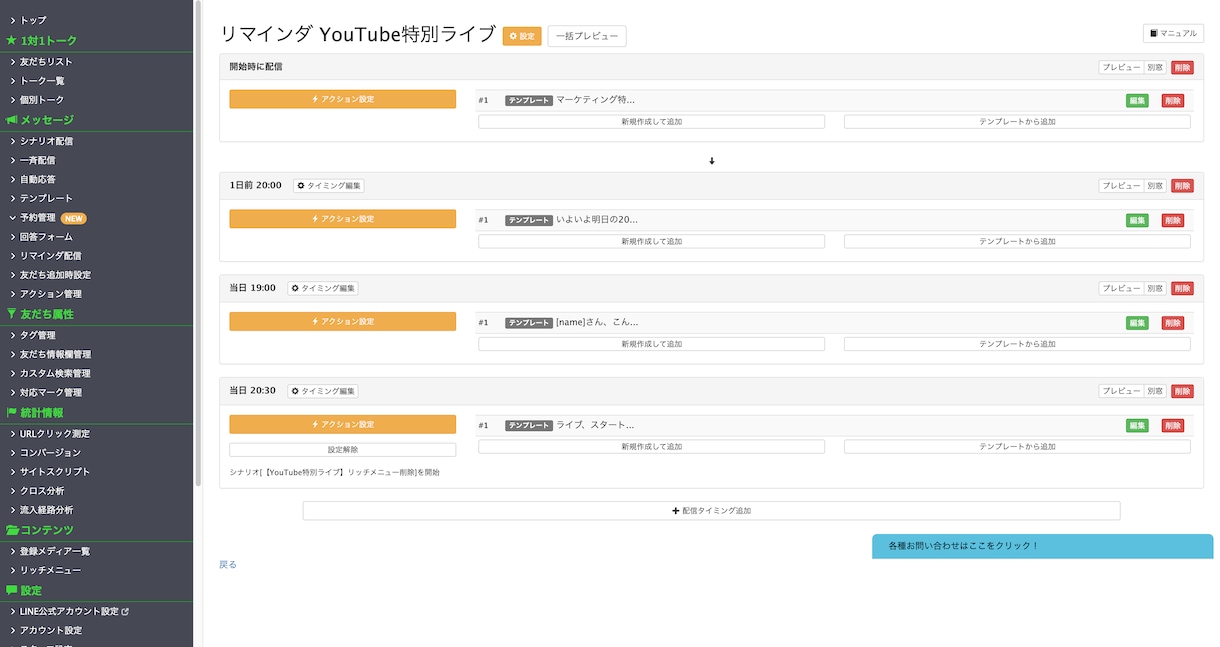This screenshot has height=647, width=1220.
Task: Open URLクリック測定 in the sidebar
Action: point(55,434)
